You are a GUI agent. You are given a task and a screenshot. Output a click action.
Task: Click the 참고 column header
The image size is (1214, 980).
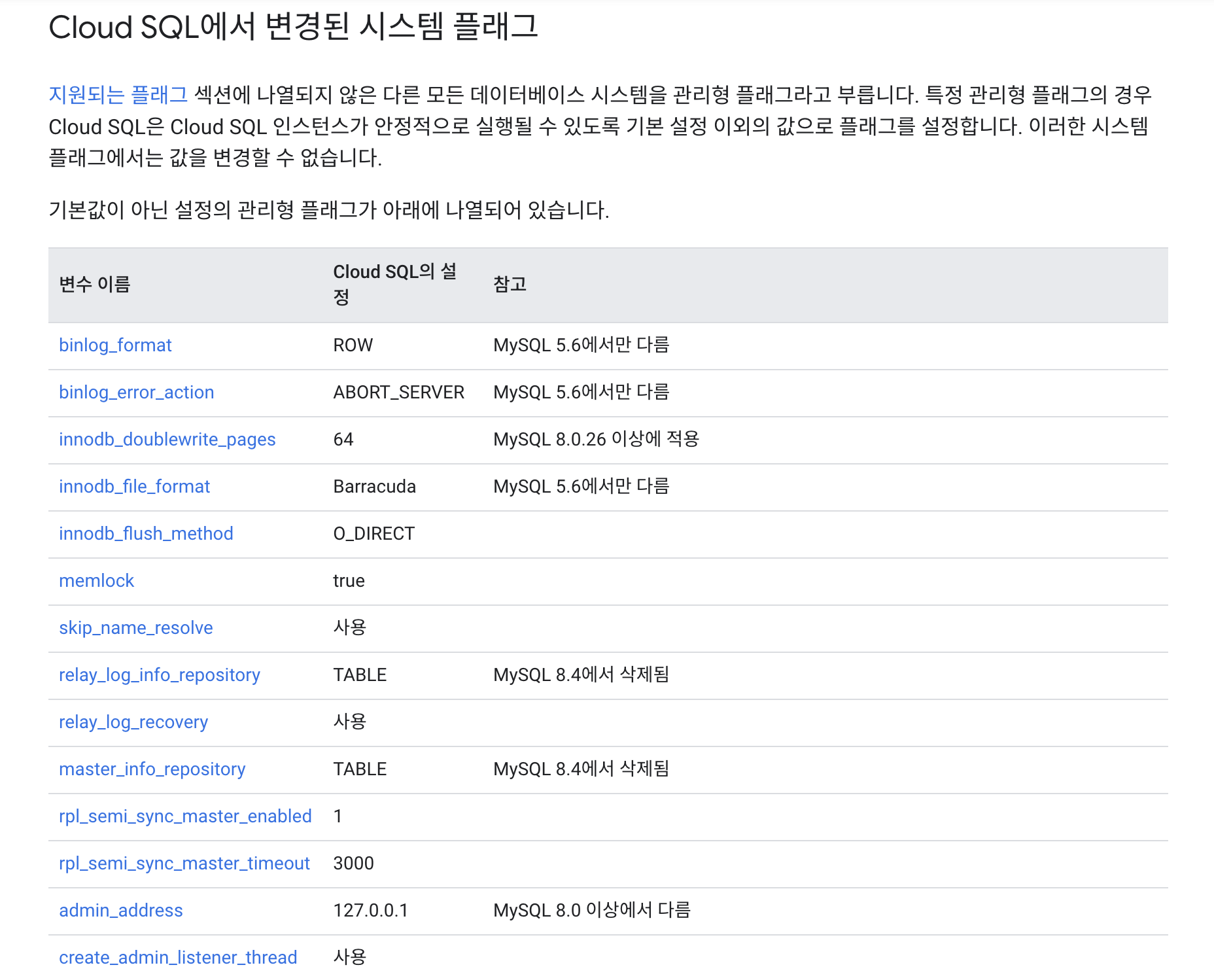click(x=510, y=285)
